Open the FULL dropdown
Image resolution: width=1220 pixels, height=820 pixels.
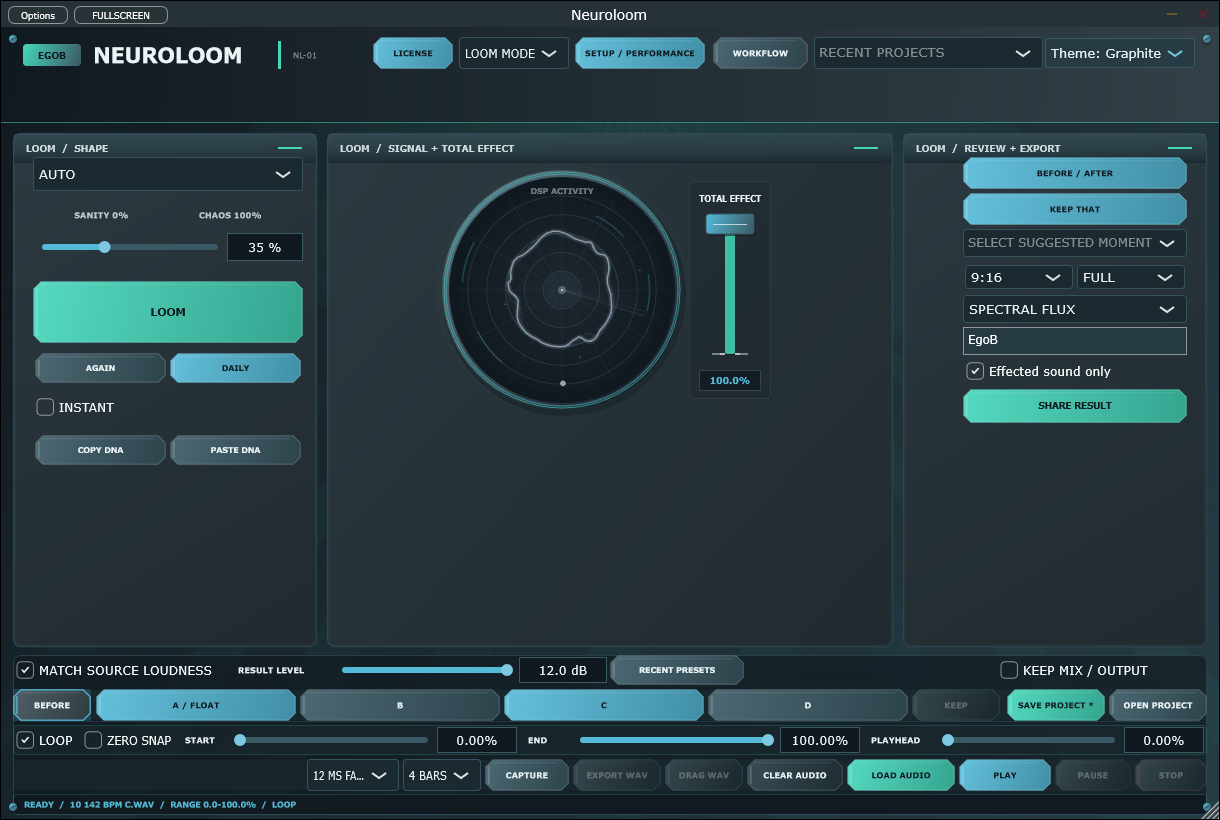coord(1131,277)
